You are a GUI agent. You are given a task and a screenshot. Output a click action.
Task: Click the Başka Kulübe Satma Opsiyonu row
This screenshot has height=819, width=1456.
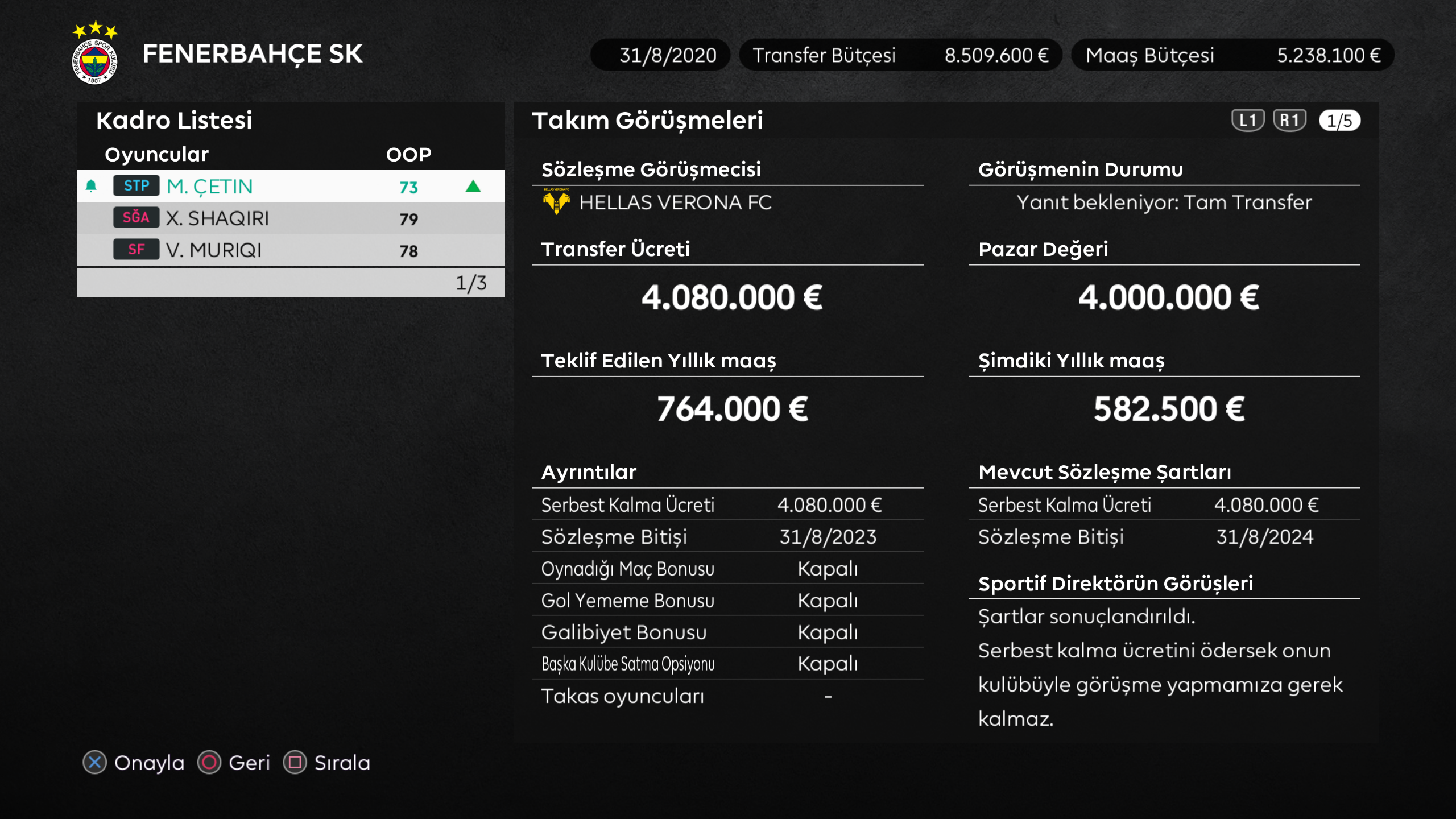click(x=727, y=664)
